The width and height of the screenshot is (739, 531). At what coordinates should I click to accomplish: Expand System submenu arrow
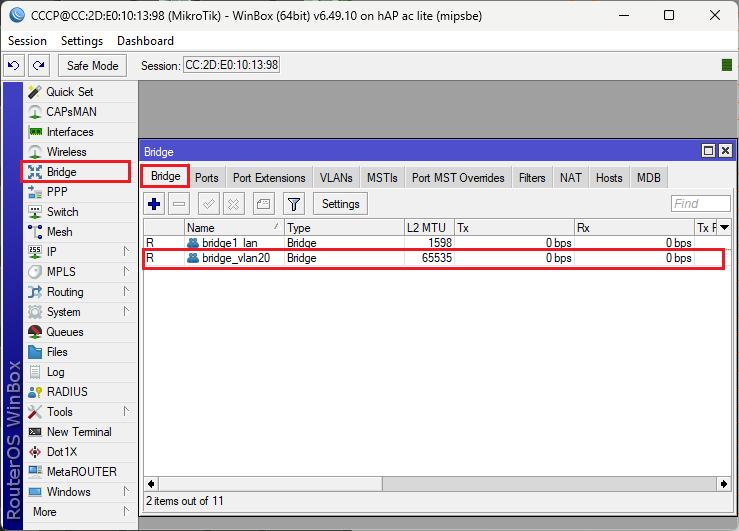[x=126, y=311]
